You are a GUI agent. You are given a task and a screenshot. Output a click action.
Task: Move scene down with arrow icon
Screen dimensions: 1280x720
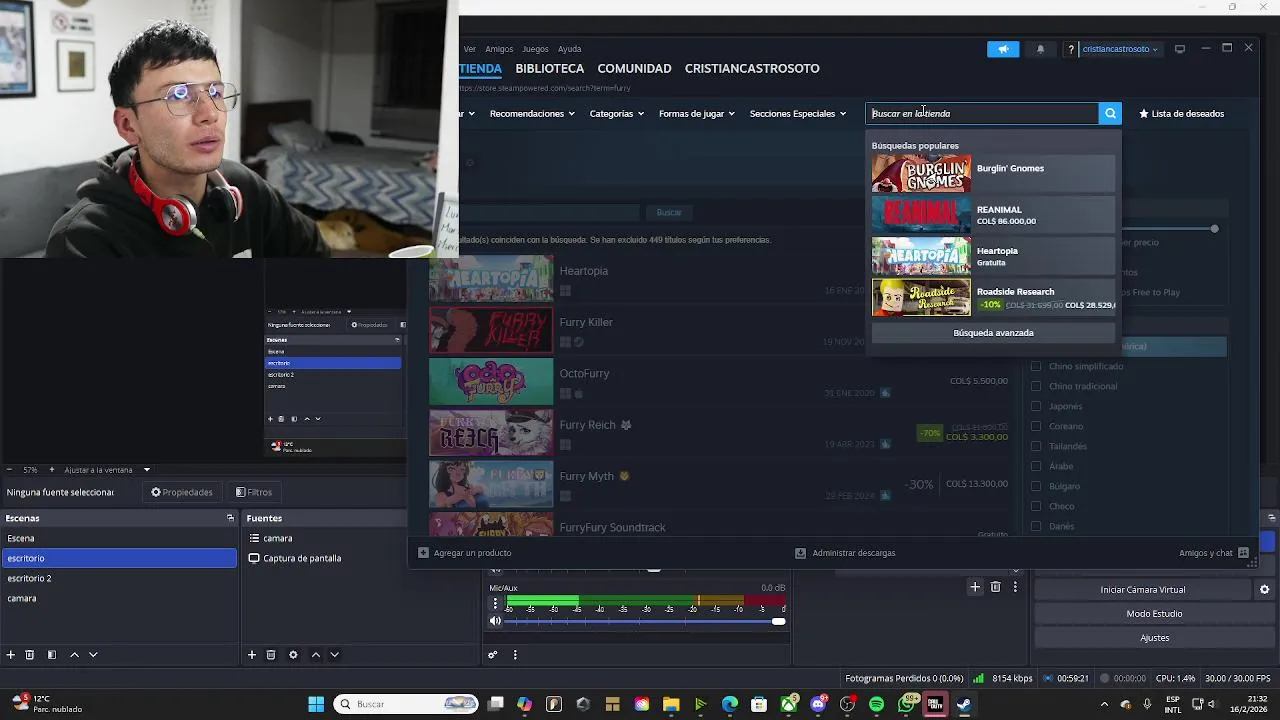pos(93,655)
